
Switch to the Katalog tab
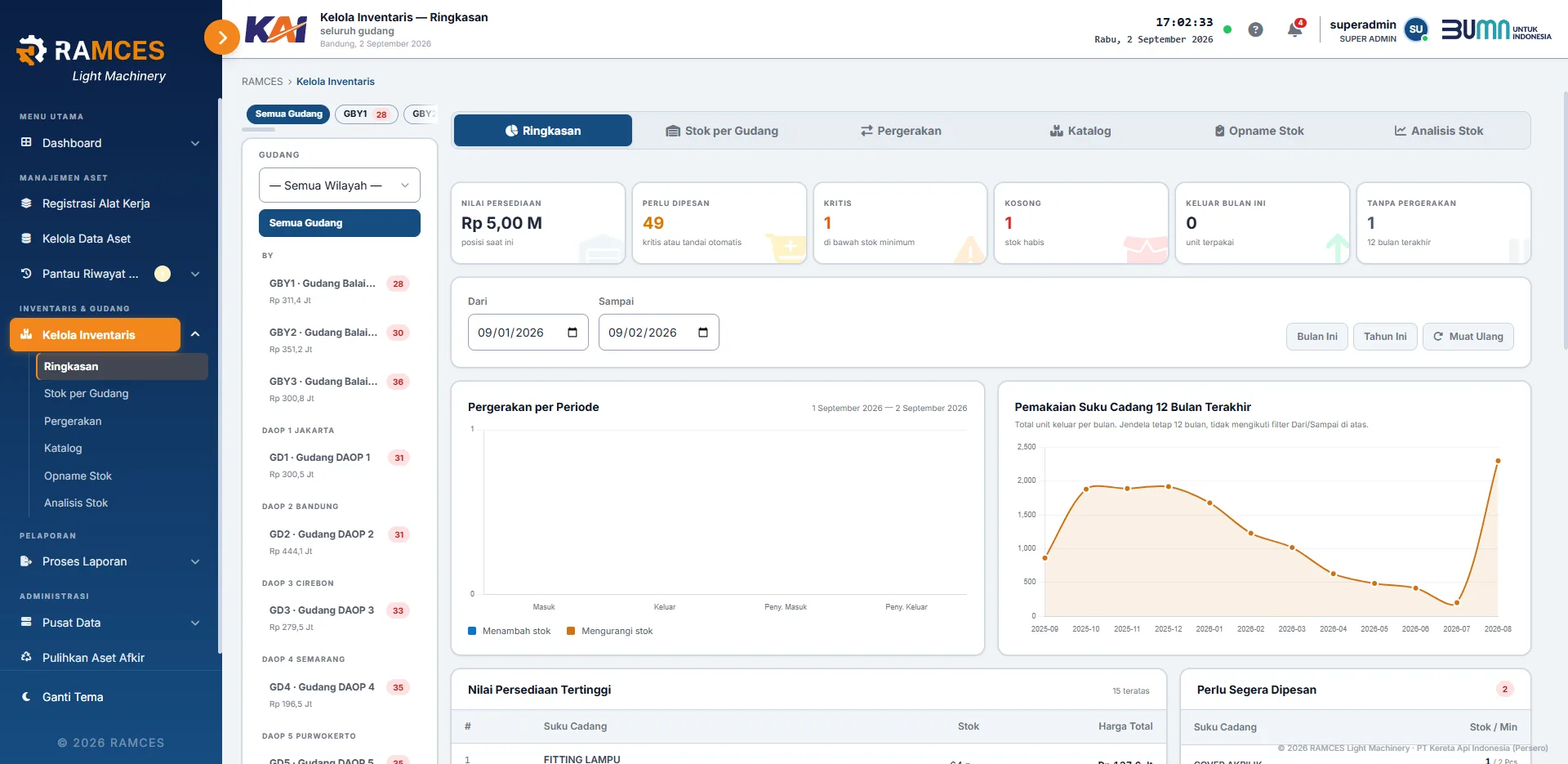pyautogui.click(x=1080, y=131)
